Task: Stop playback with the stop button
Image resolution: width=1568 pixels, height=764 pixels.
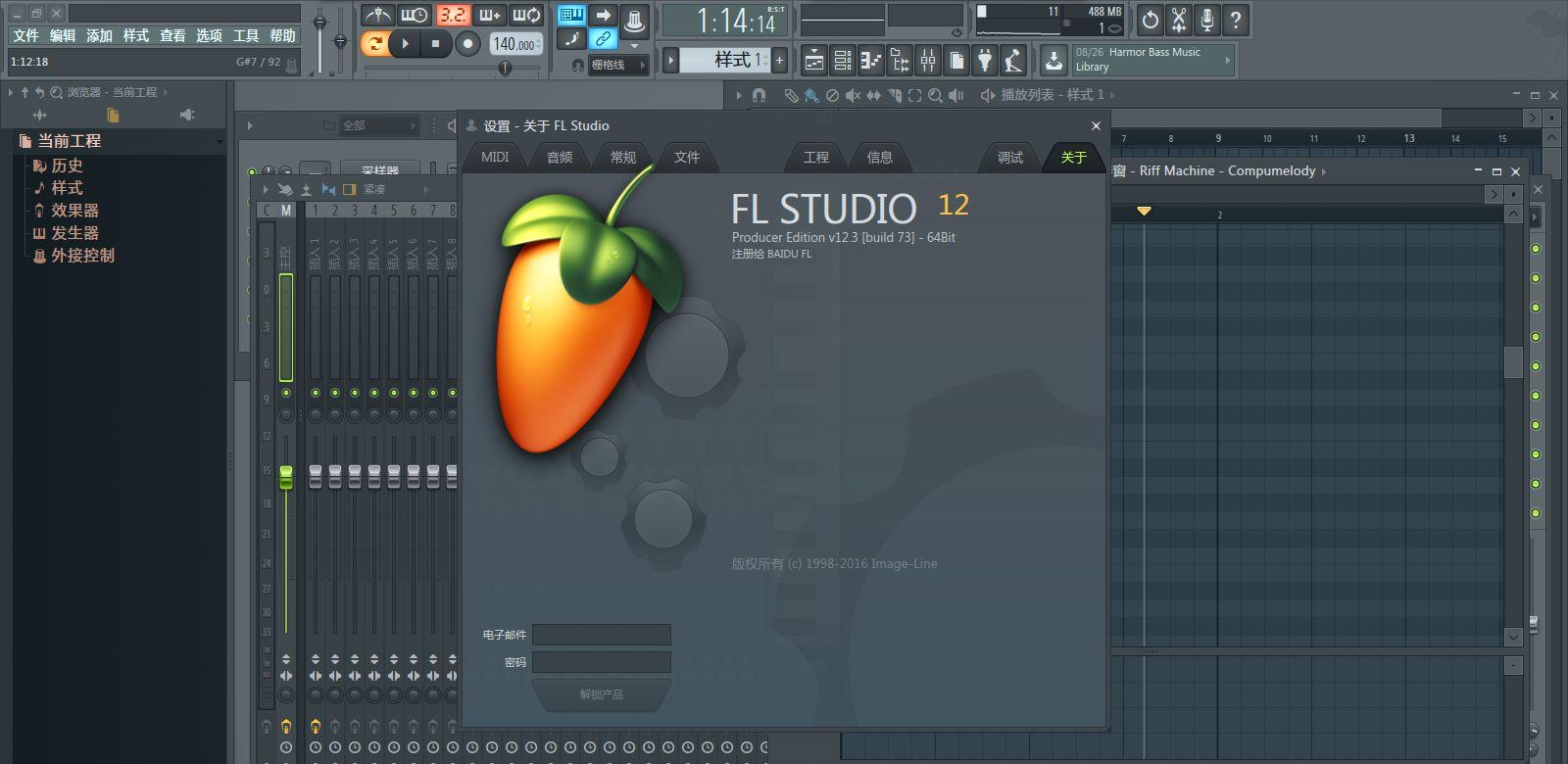Action: pyautogui.click(x=436, y=43)
